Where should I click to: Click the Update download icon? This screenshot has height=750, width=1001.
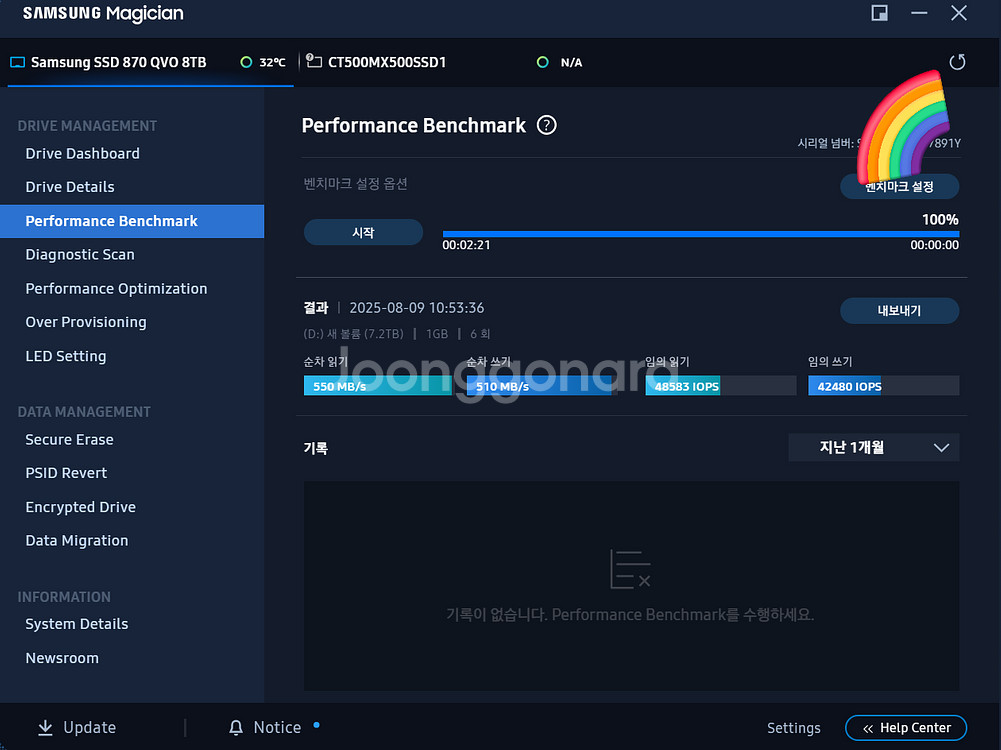45,728
